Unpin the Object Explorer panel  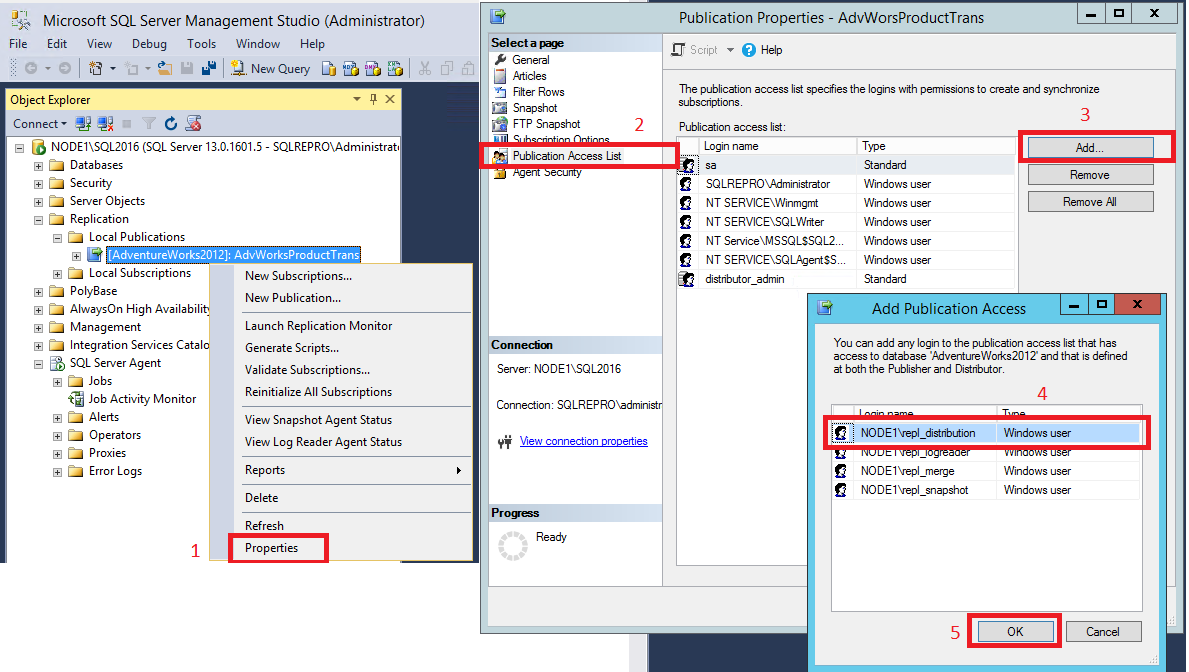371,99
